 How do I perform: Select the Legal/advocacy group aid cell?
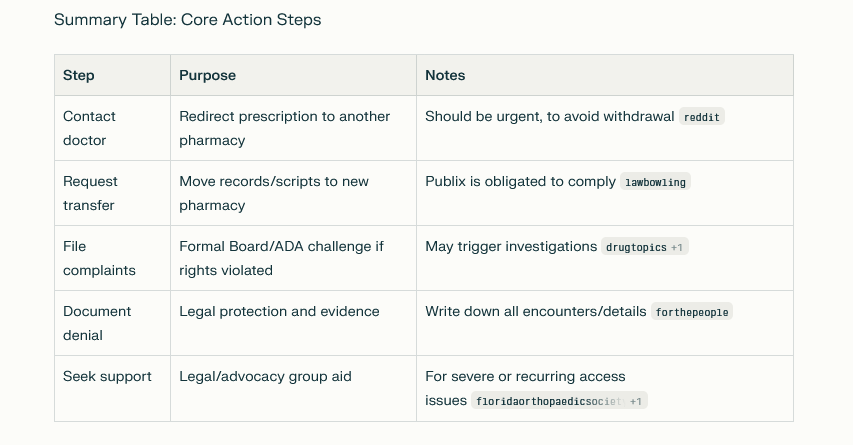[x=265, y=376]
